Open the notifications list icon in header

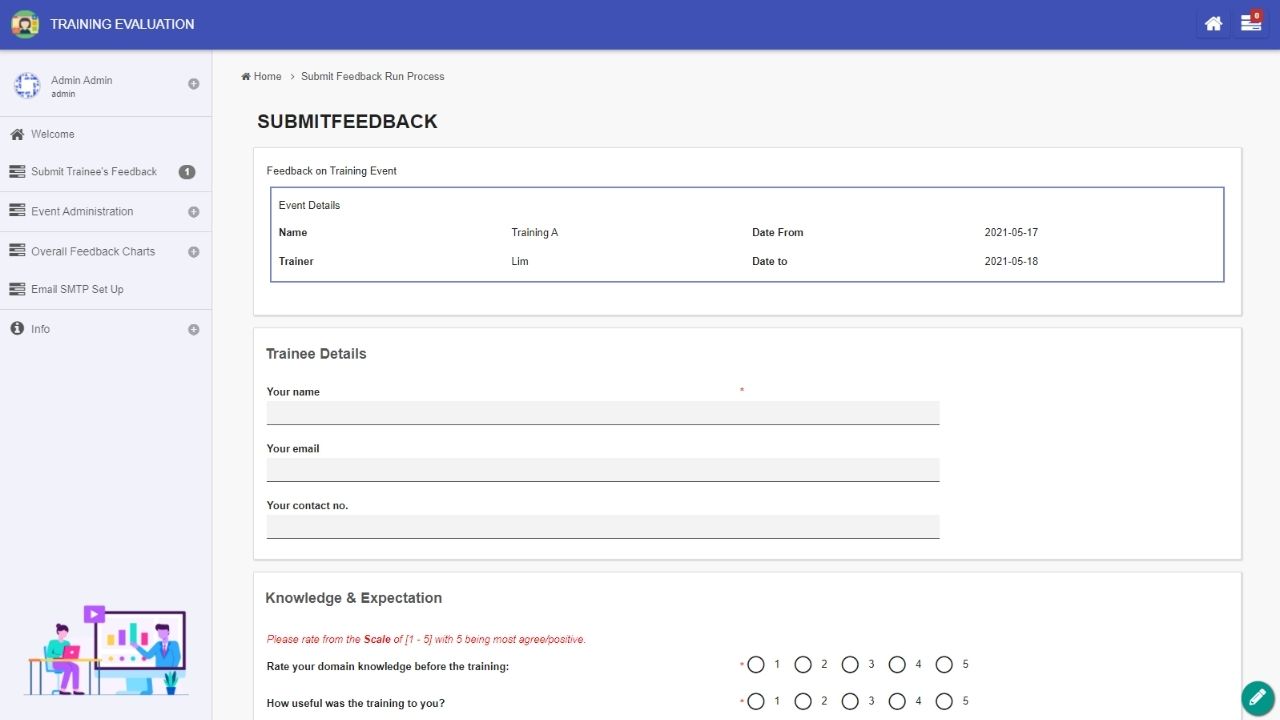point(1250,24)
